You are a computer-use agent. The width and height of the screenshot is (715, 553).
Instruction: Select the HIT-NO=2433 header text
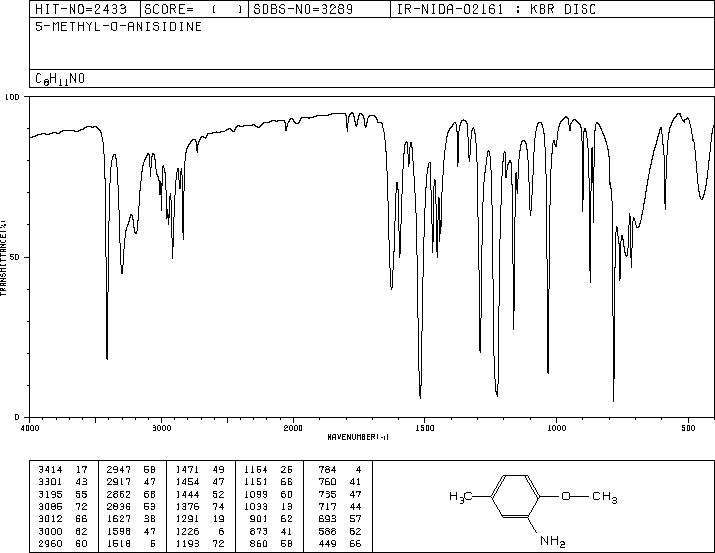tap(81, 9)
